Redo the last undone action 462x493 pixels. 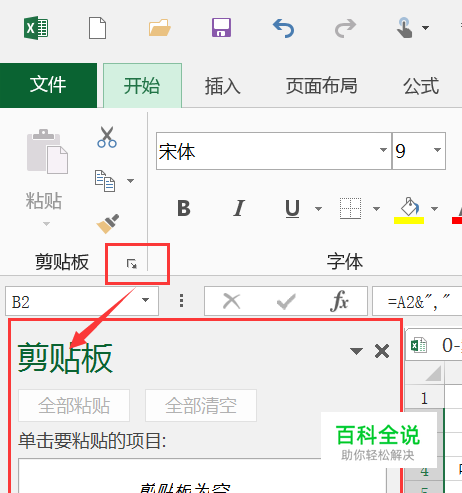(x=345, y=28)
